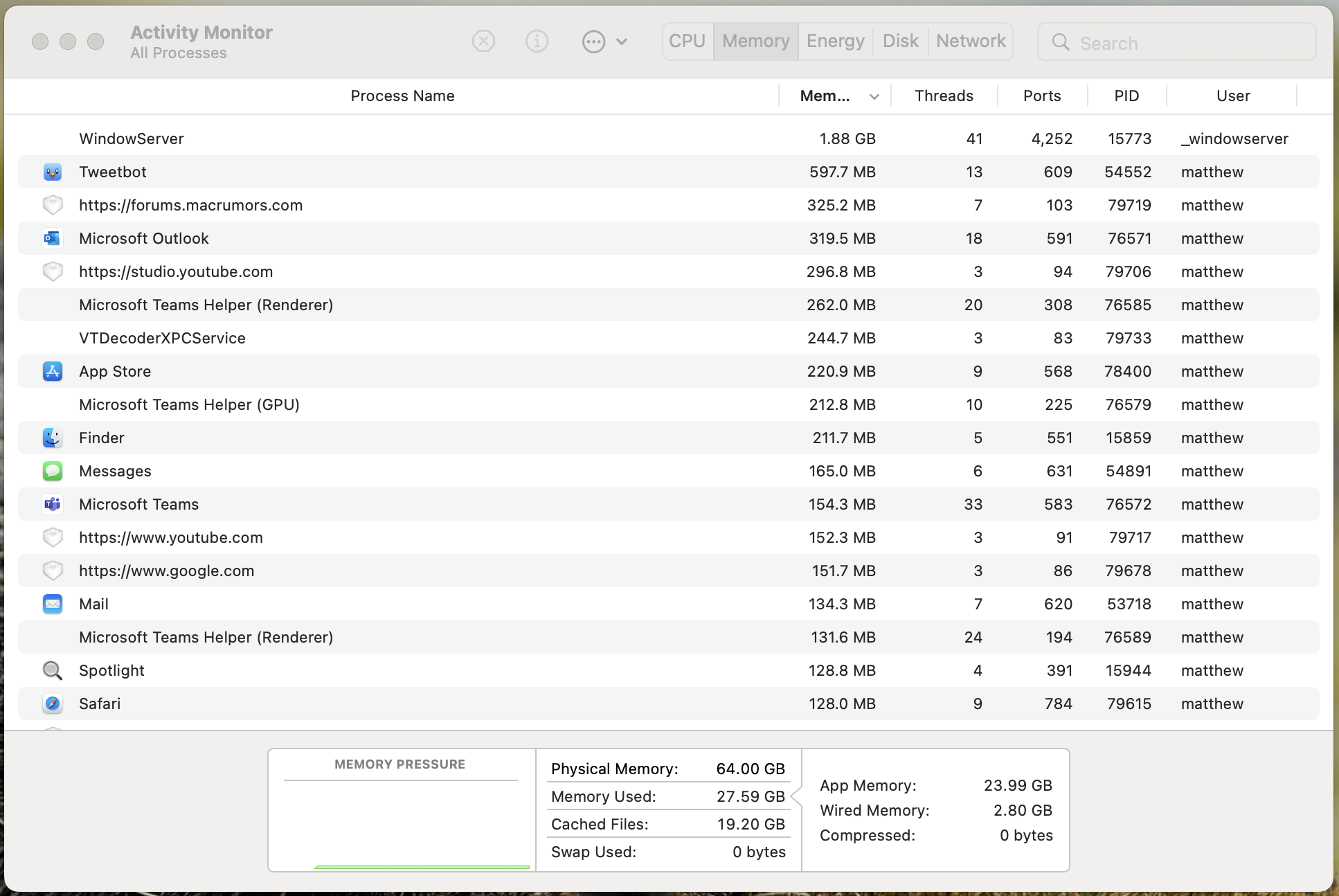This screenshot has height=896, width=1339.
Task: Select the Mail process name
Action: [x=94, y=604]
